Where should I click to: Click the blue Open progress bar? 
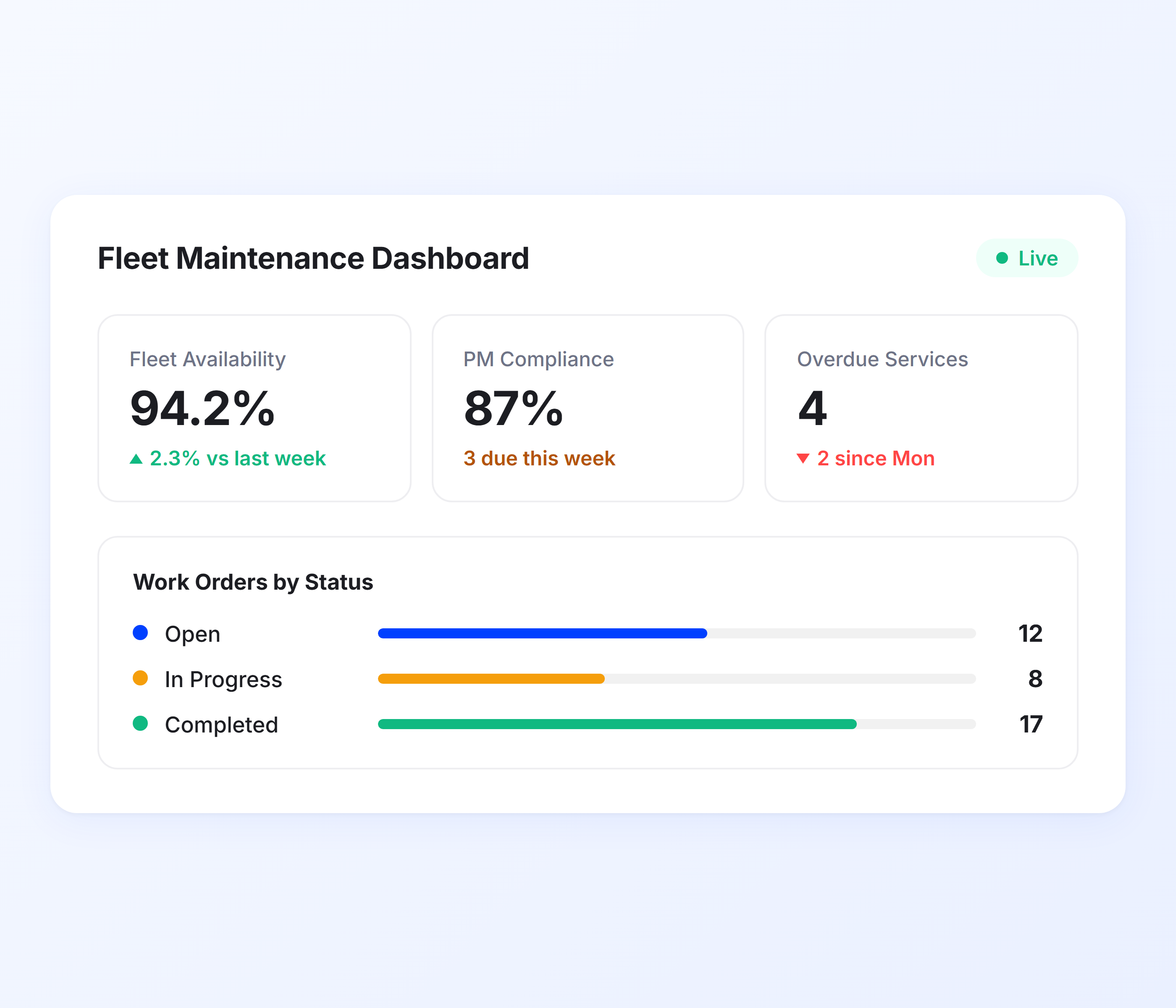tap(543, 633)
